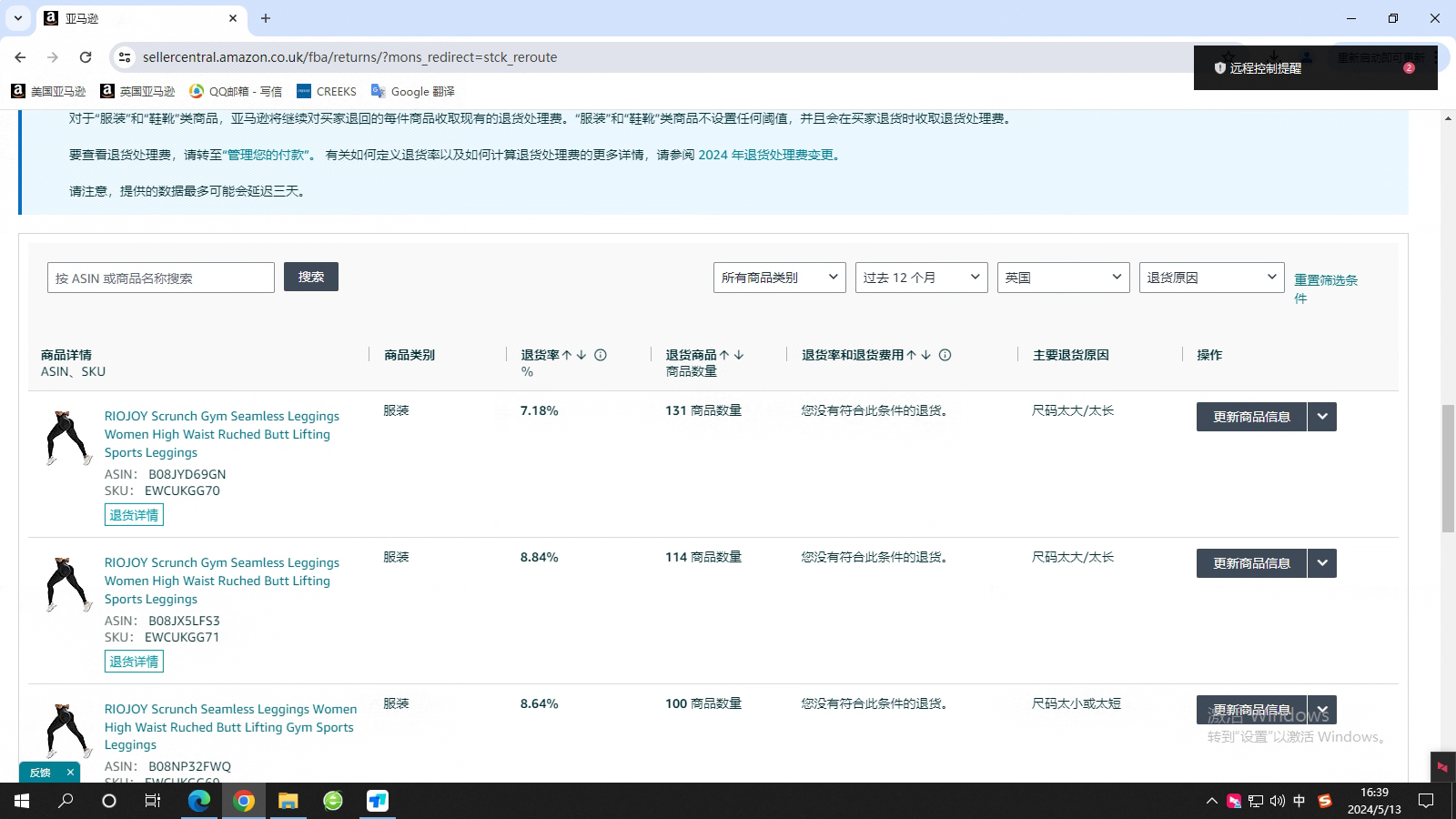The image size is (1456, 819).
Task: Open QQ邮箱 - 写信 bookmark
Action: tap(236, 91)
